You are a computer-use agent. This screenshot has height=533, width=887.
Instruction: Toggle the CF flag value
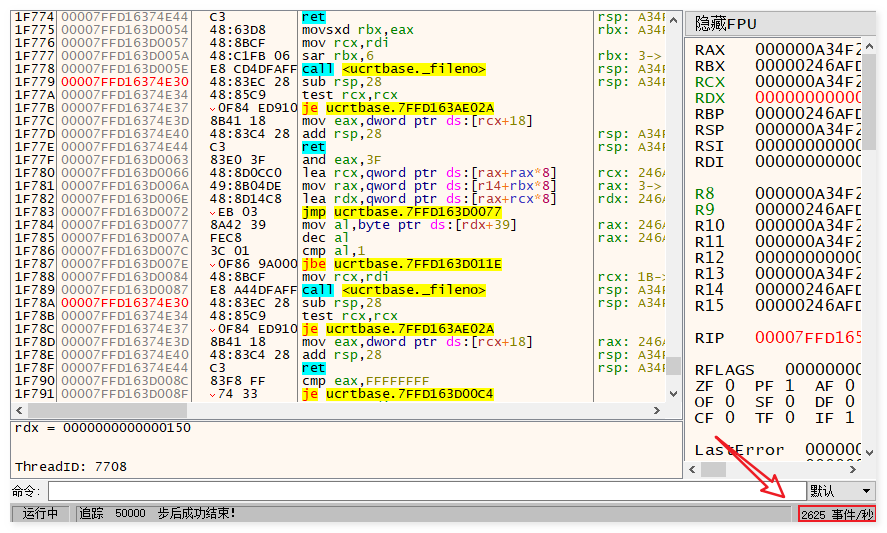729,417
